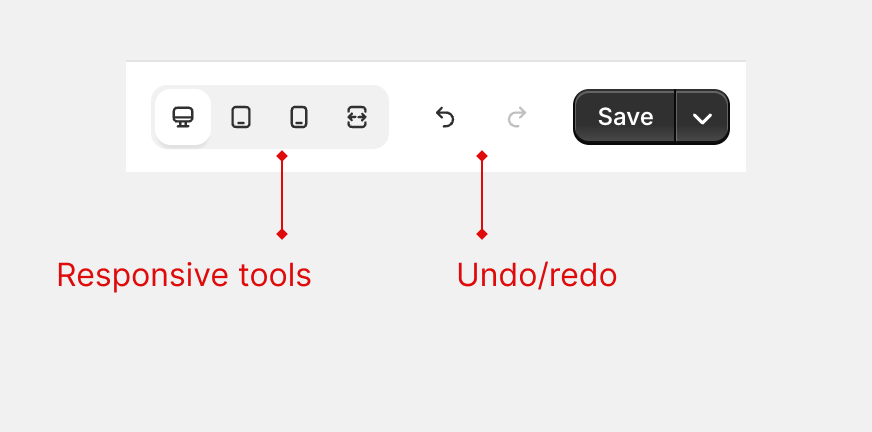Click the greyed-out redo arrow
Image resolution: width=872 pixels, height=432 pixels.
(x=517, y=117)
